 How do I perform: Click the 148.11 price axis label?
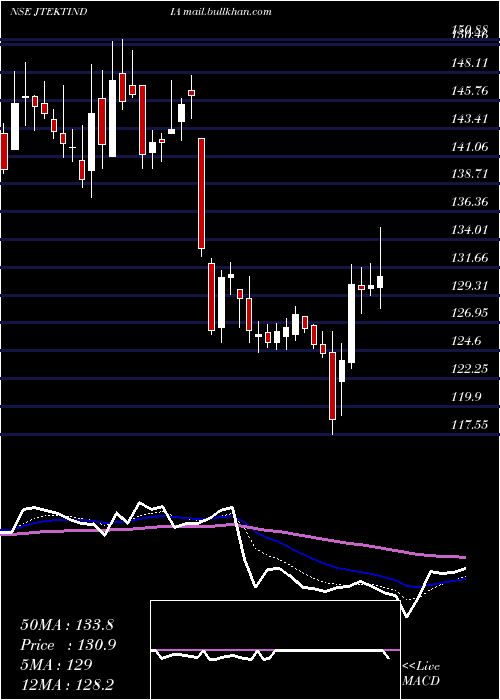(x=469, y=63)
